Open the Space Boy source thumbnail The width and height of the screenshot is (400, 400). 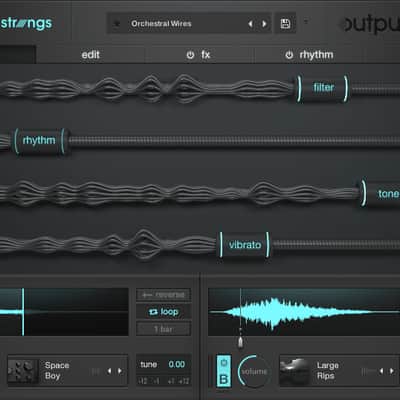pyautogui.click(x=23, y=371)
